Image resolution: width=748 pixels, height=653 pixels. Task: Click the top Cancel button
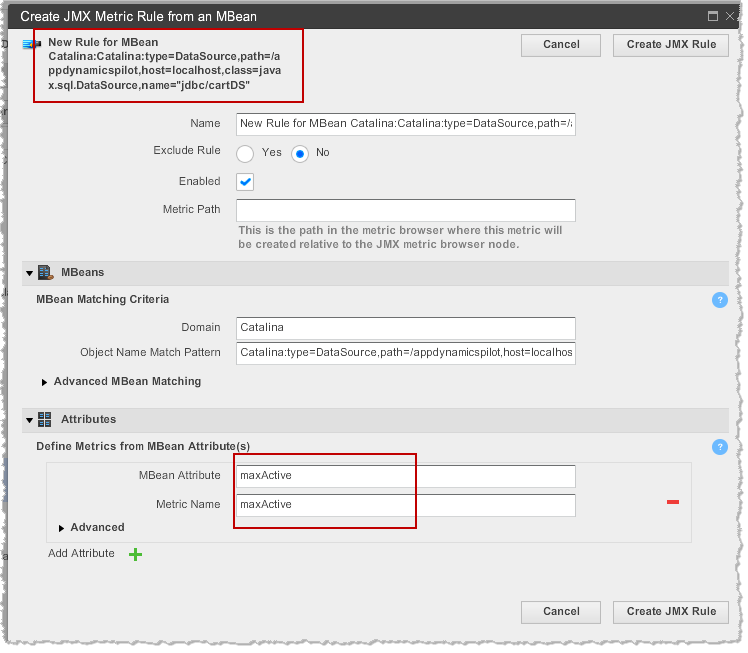click(561, 45)
